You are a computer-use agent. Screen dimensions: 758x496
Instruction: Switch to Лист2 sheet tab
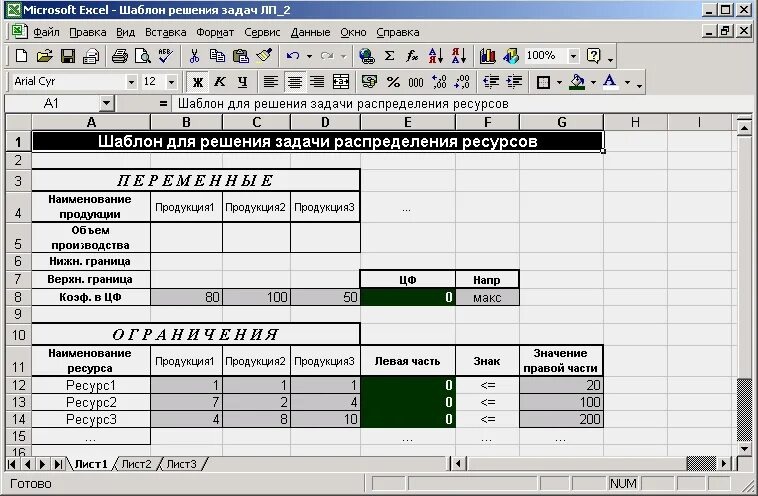(136, 464)
